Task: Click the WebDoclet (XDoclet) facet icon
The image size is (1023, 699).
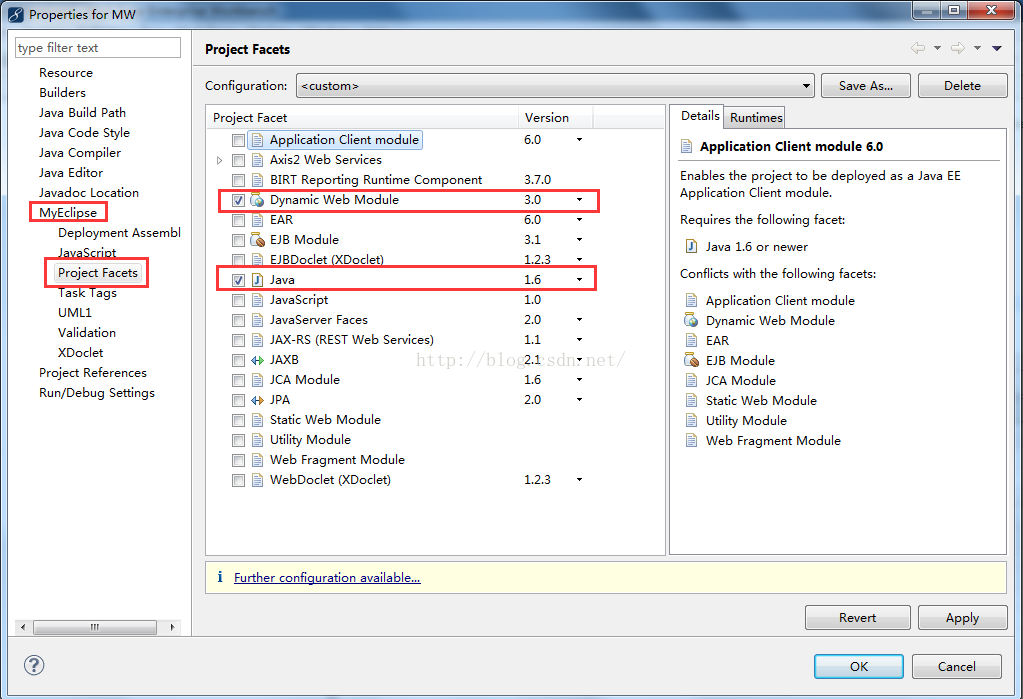Action: pyautogui.click(x=257, y=480)
